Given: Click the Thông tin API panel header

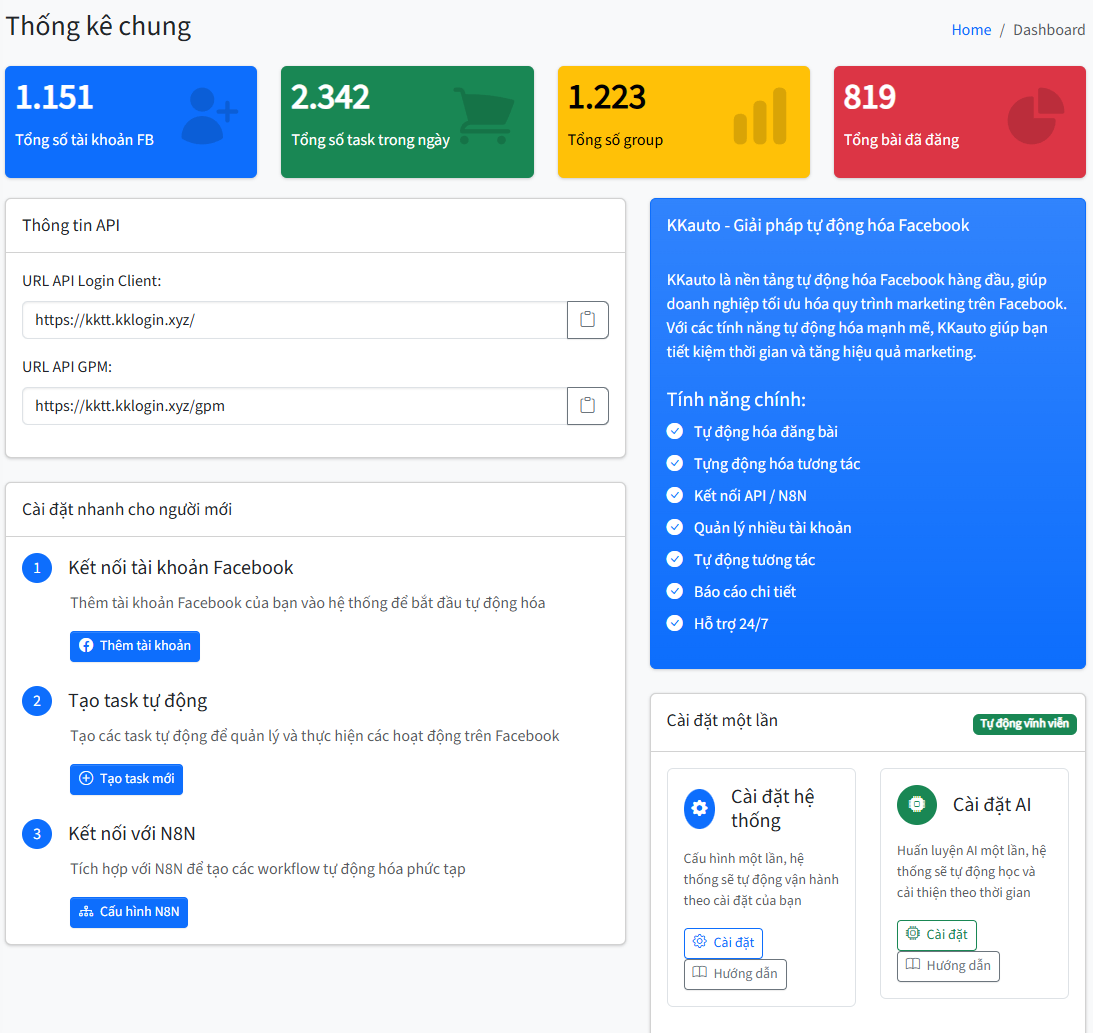Looking at the screenshot, I should click(71, 226).
